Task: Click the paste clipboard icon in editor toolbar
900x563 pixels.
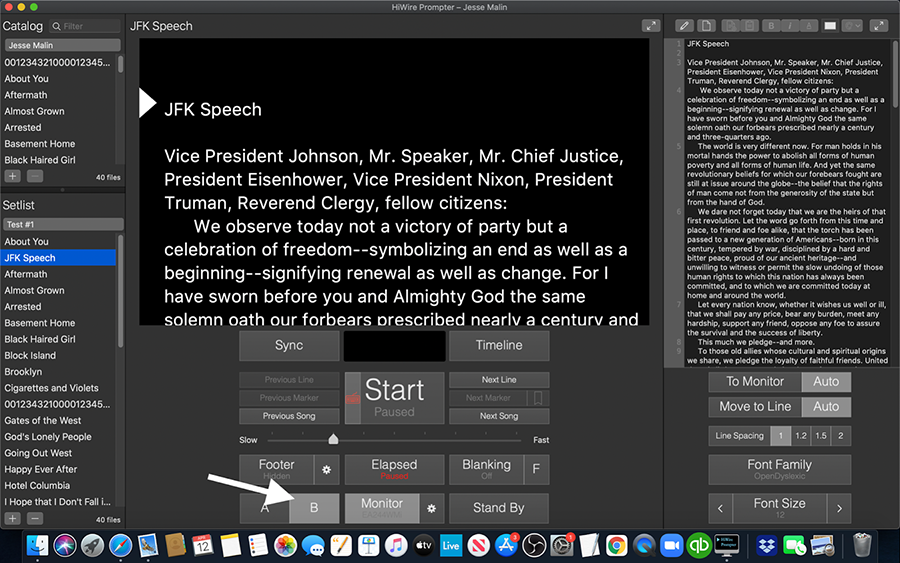Action: [749, 26]
